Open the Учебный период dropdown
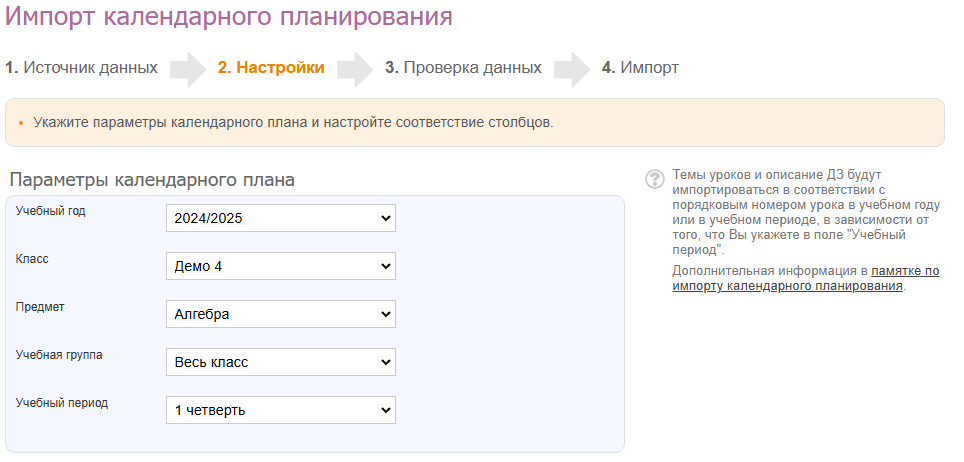The width and height of the screenshot is (964, 462). (x=281, y=410)
